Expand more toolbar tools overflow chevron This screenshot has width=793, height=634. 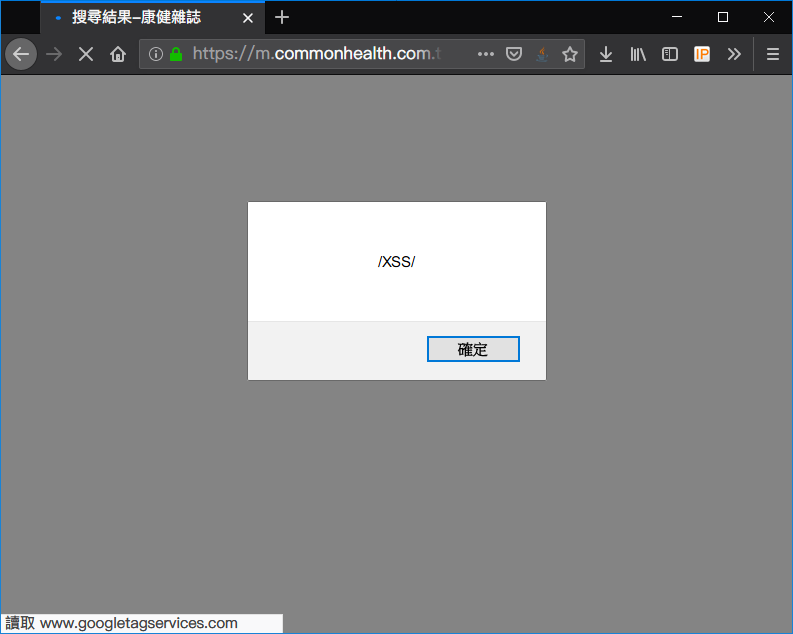pyautogui.click(x=734, y=54)
